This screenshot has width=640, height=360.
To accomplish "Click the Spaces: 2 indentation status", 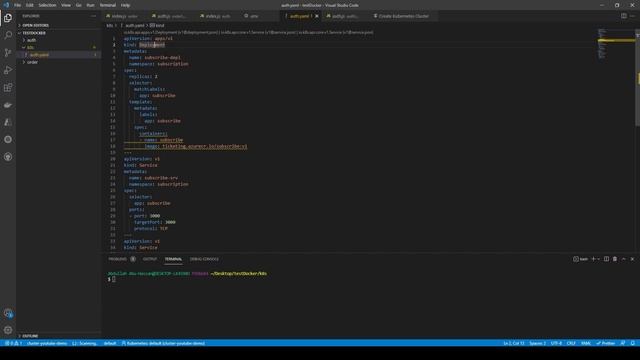I will [538, 343].
